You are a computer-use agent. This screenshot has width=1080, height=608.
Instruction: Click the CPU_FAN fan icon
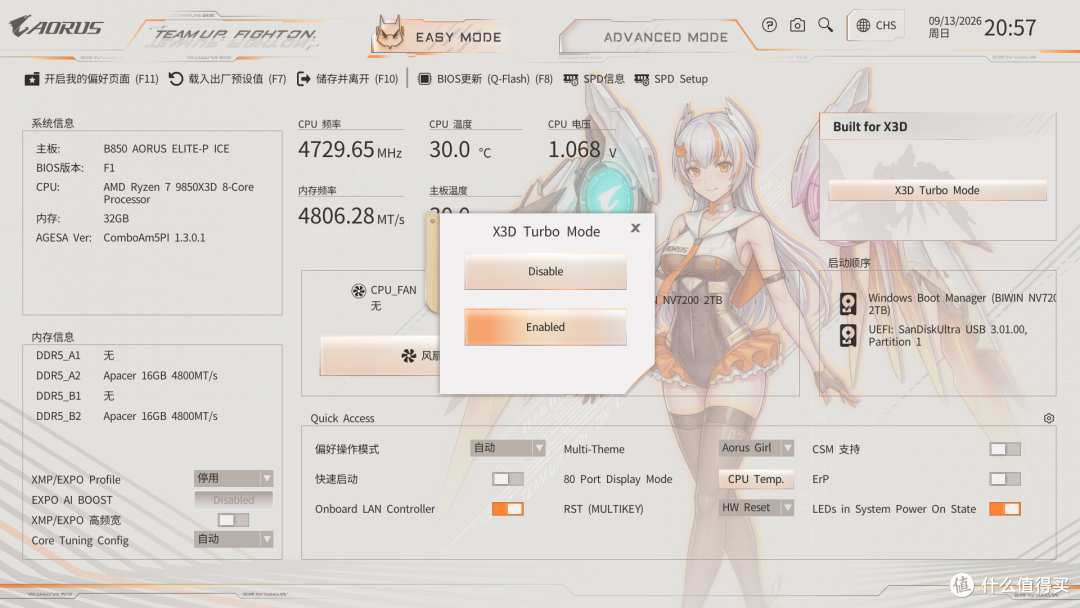[x=358, y=291]
